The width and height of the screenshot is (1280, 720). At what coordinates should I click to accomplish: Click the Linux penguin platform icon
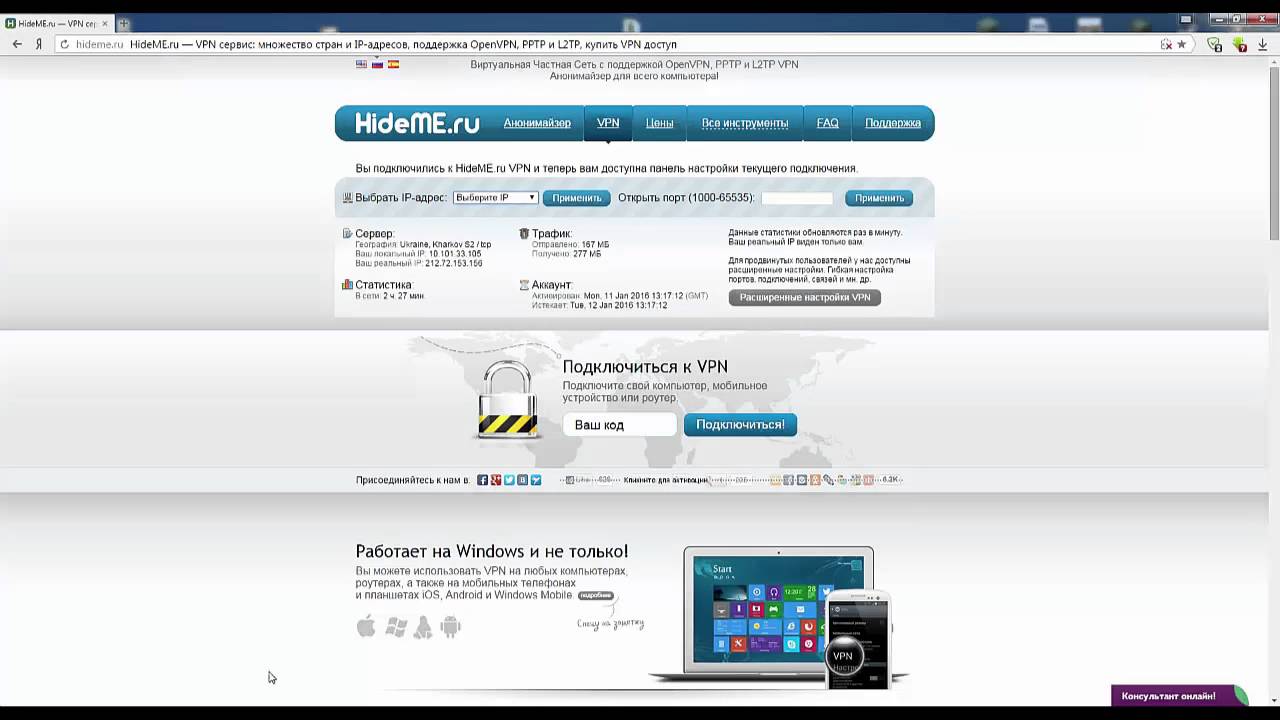pos(423,627)
